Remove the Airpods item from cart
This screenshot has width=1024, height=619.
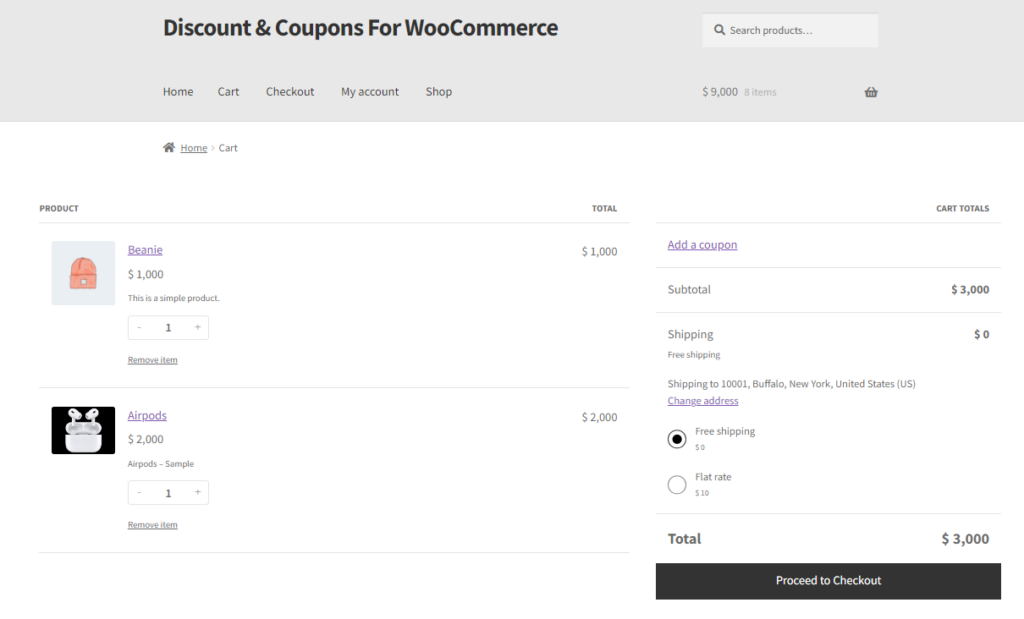(152, 525)
